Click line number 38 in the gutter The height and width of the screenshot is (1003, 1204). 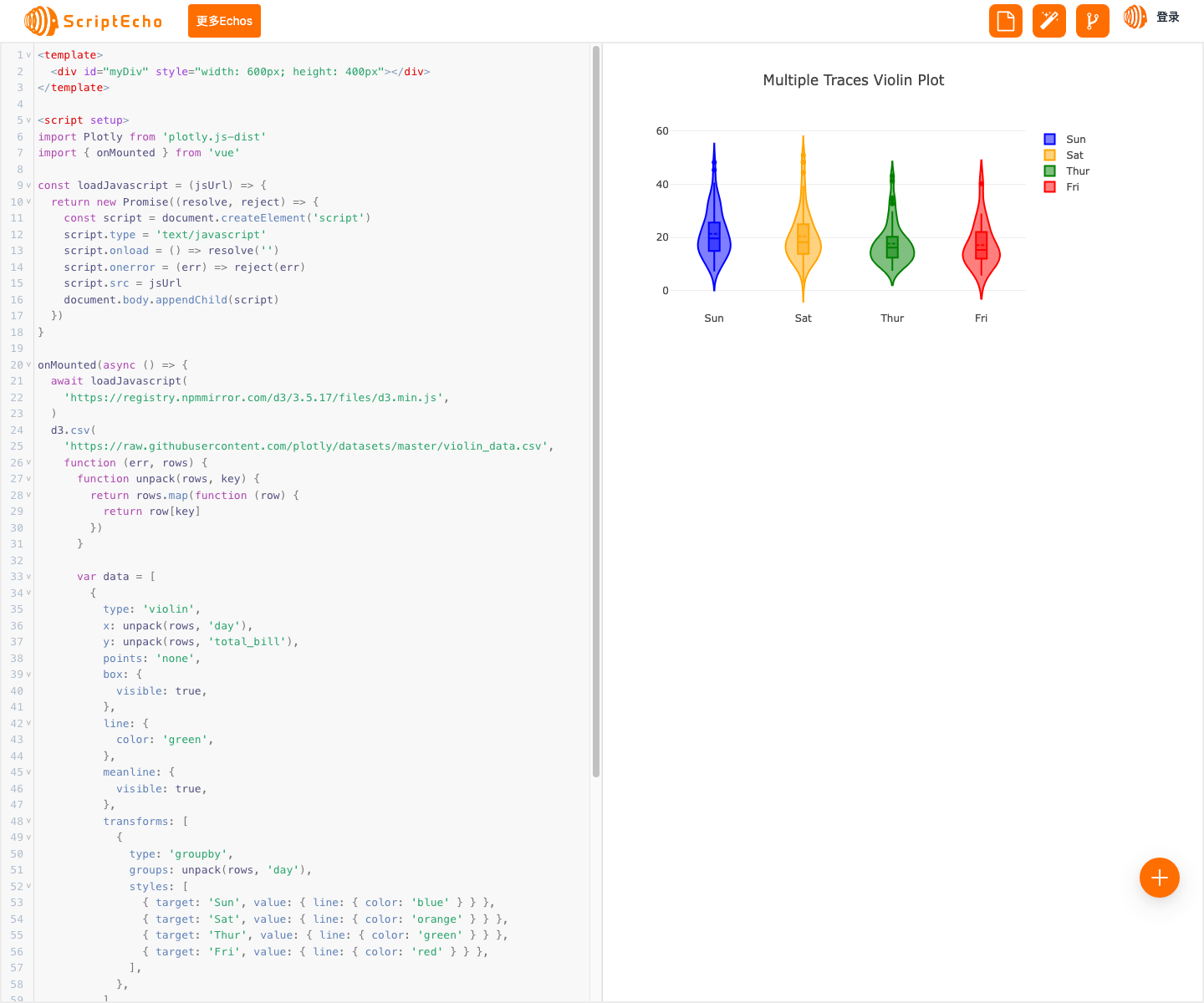(17, 659)
